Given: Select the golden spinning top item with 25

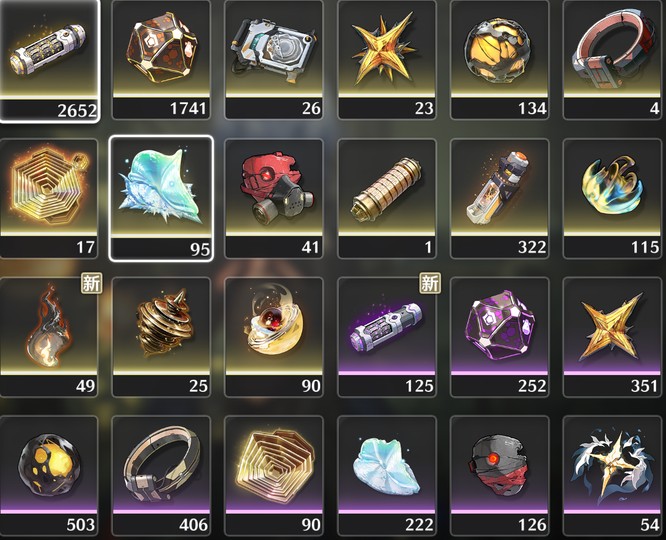Looking at the screenshot, I should pyautogui.click(x=161, y=337).
